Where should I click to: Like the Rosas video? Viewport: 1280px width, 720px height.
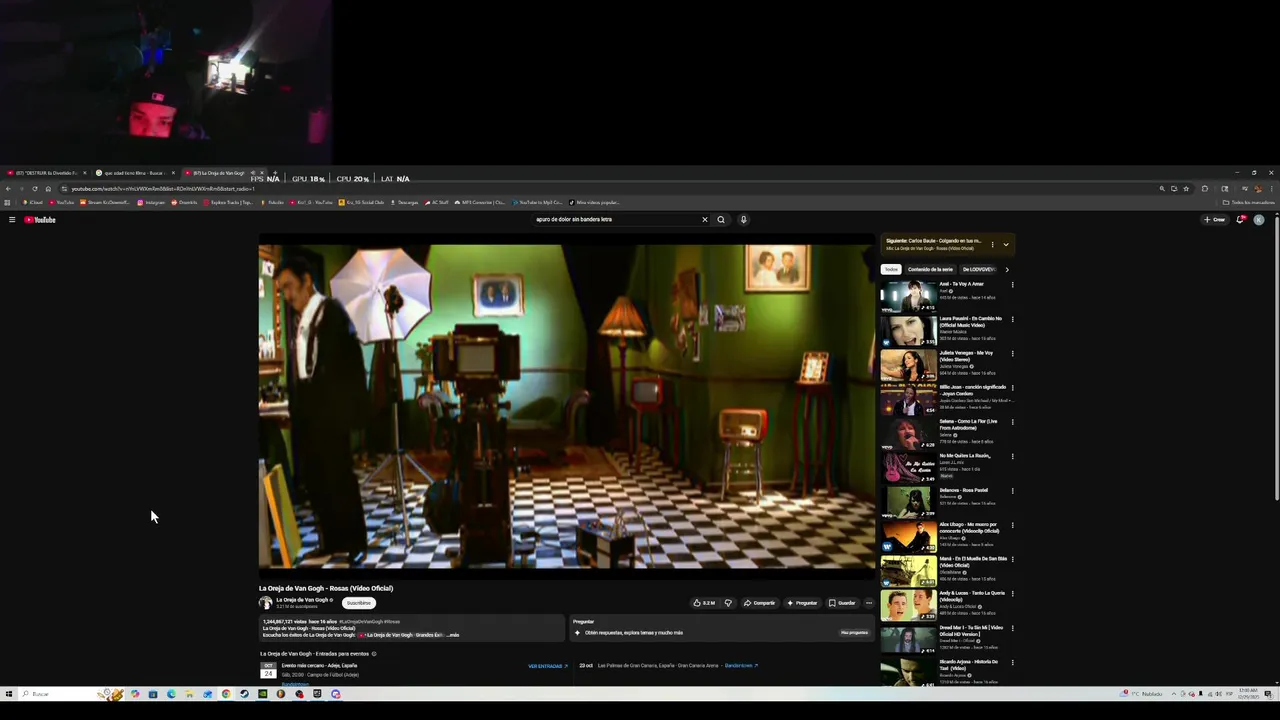(x=704, y=603)
